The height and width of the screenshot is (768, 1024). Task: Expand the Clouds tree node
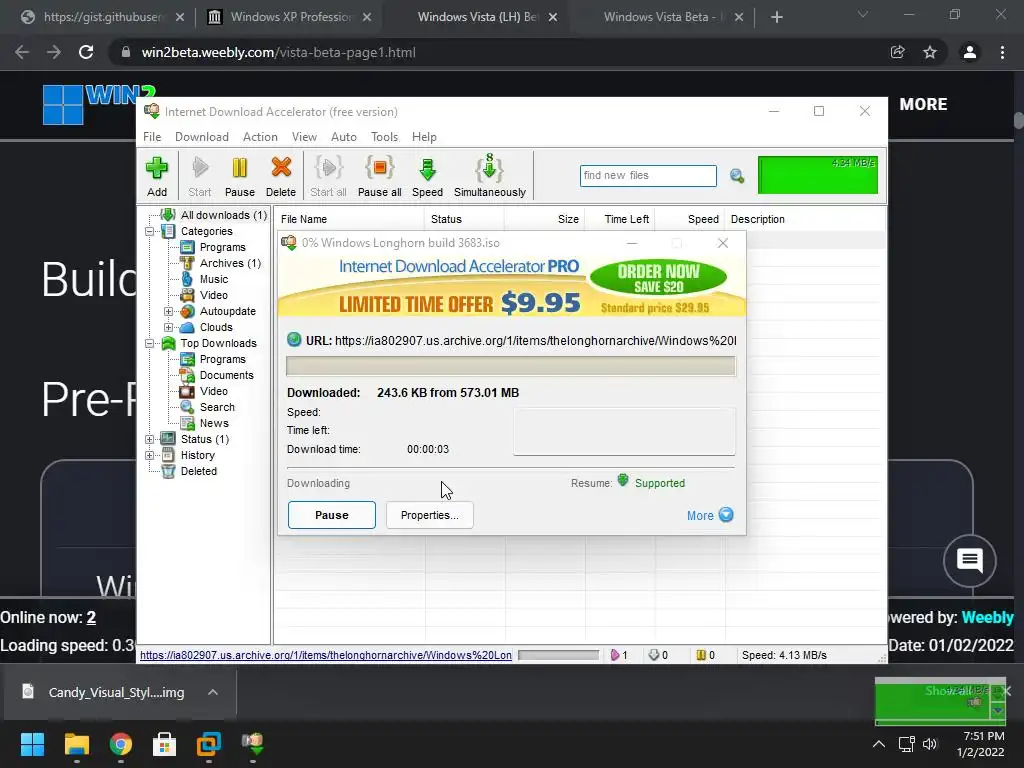point(168,327)
